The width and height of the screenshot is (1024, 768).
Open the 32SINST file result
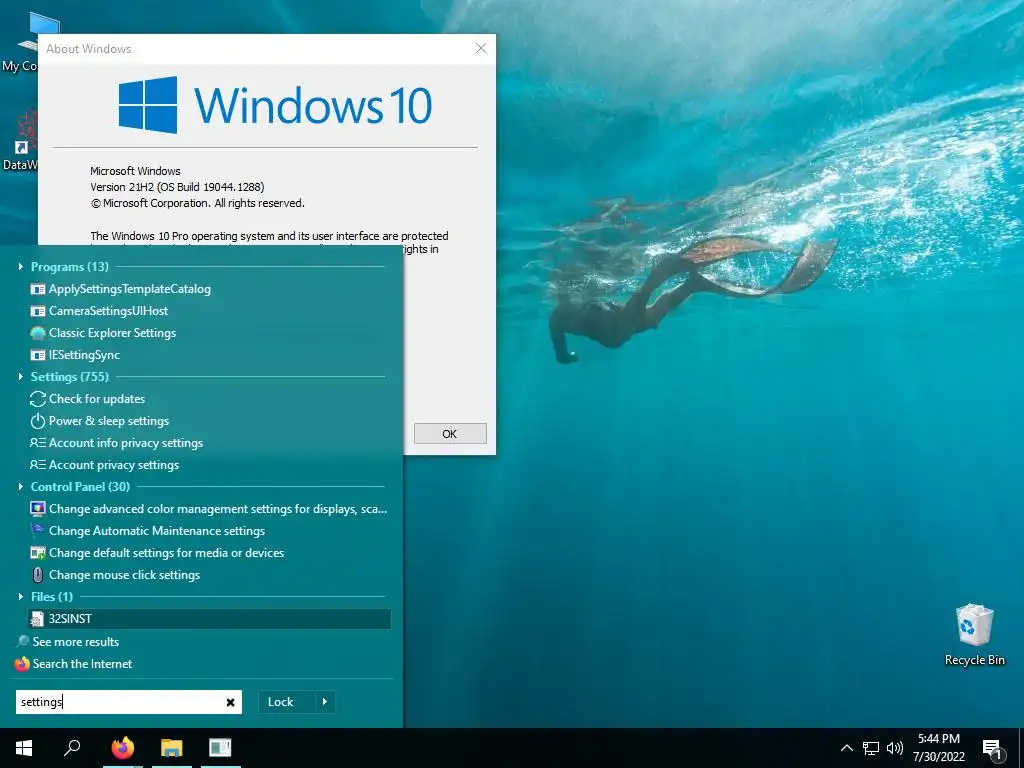(x=209, y=619)
